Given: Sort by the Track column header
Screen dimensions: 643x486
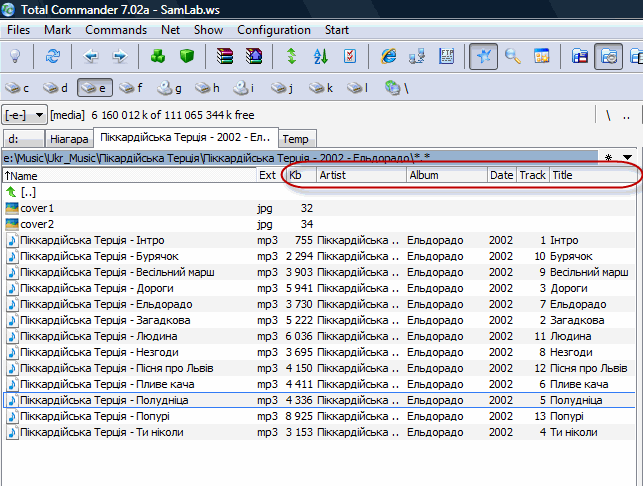Looking at the screenshot, I should coord(533,176).
